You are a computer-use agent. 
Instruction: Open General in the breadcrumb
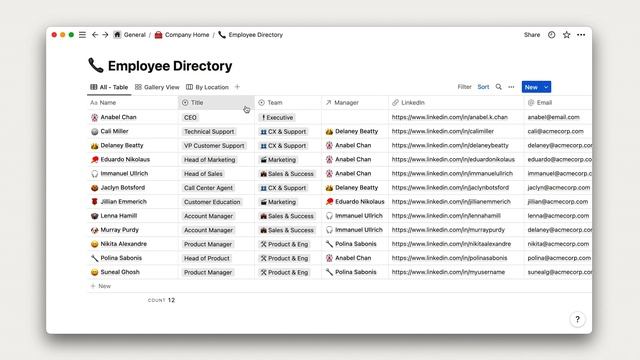click(x=135, y=35)
